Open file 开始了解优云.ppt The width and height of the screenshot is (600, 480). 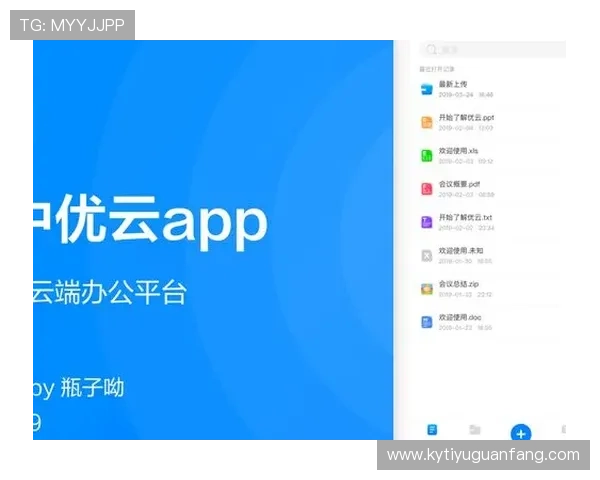pyautogui.click(x=492, y=122)
